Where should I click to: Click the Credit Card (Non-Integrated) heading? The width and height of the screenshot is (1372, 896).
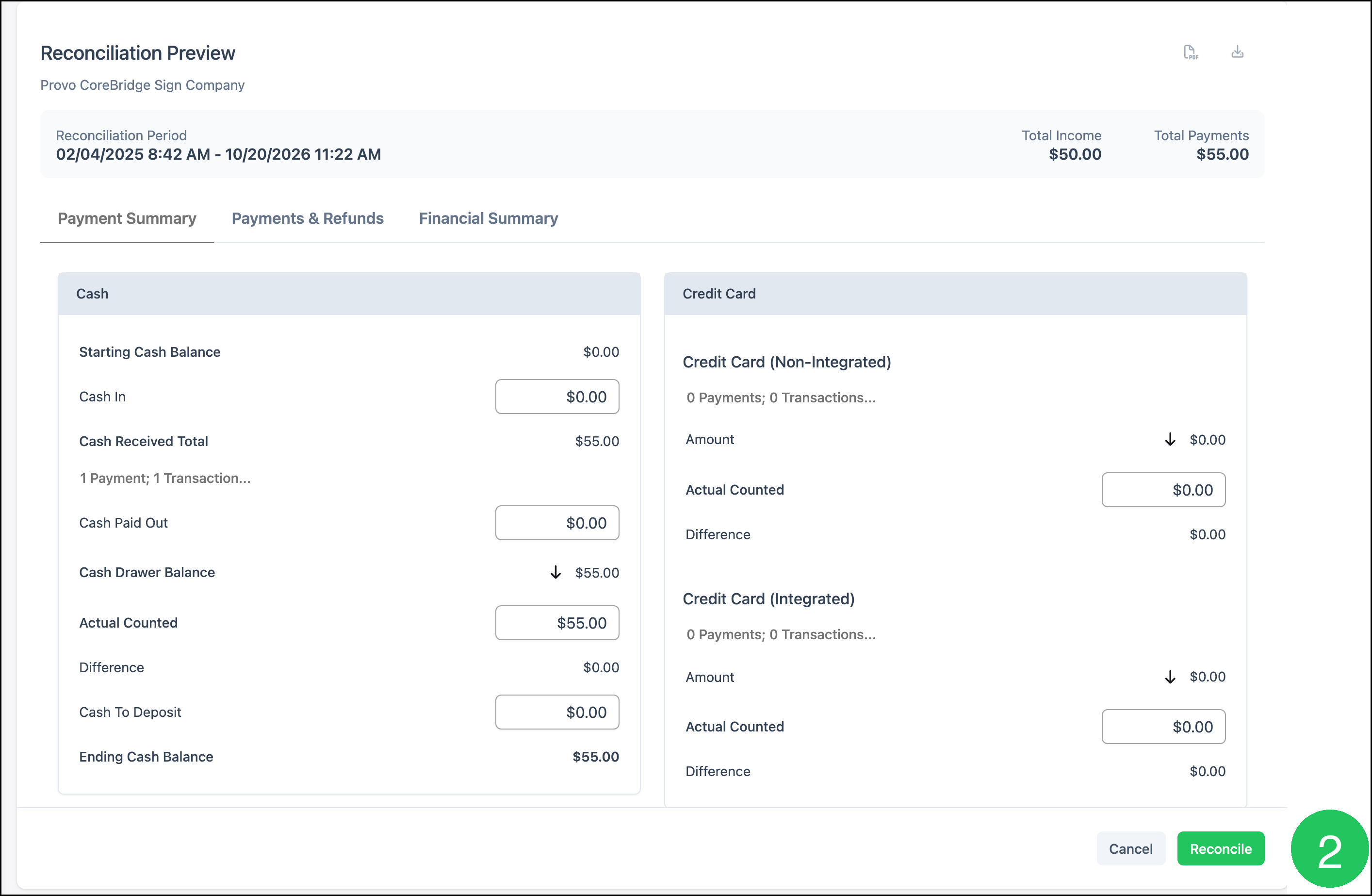(787, 362)
